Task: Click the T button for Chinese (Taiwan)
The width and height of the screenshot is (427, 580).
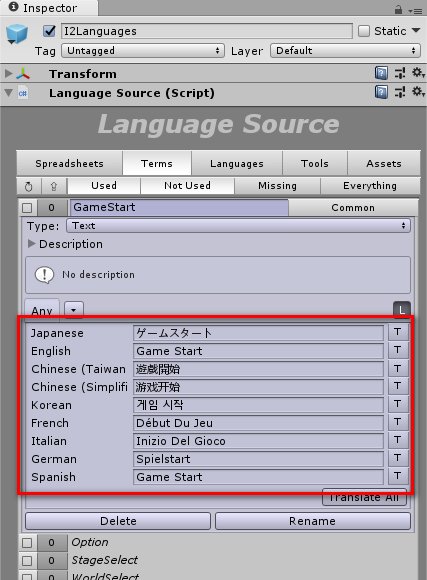Action: click(398, 368)
